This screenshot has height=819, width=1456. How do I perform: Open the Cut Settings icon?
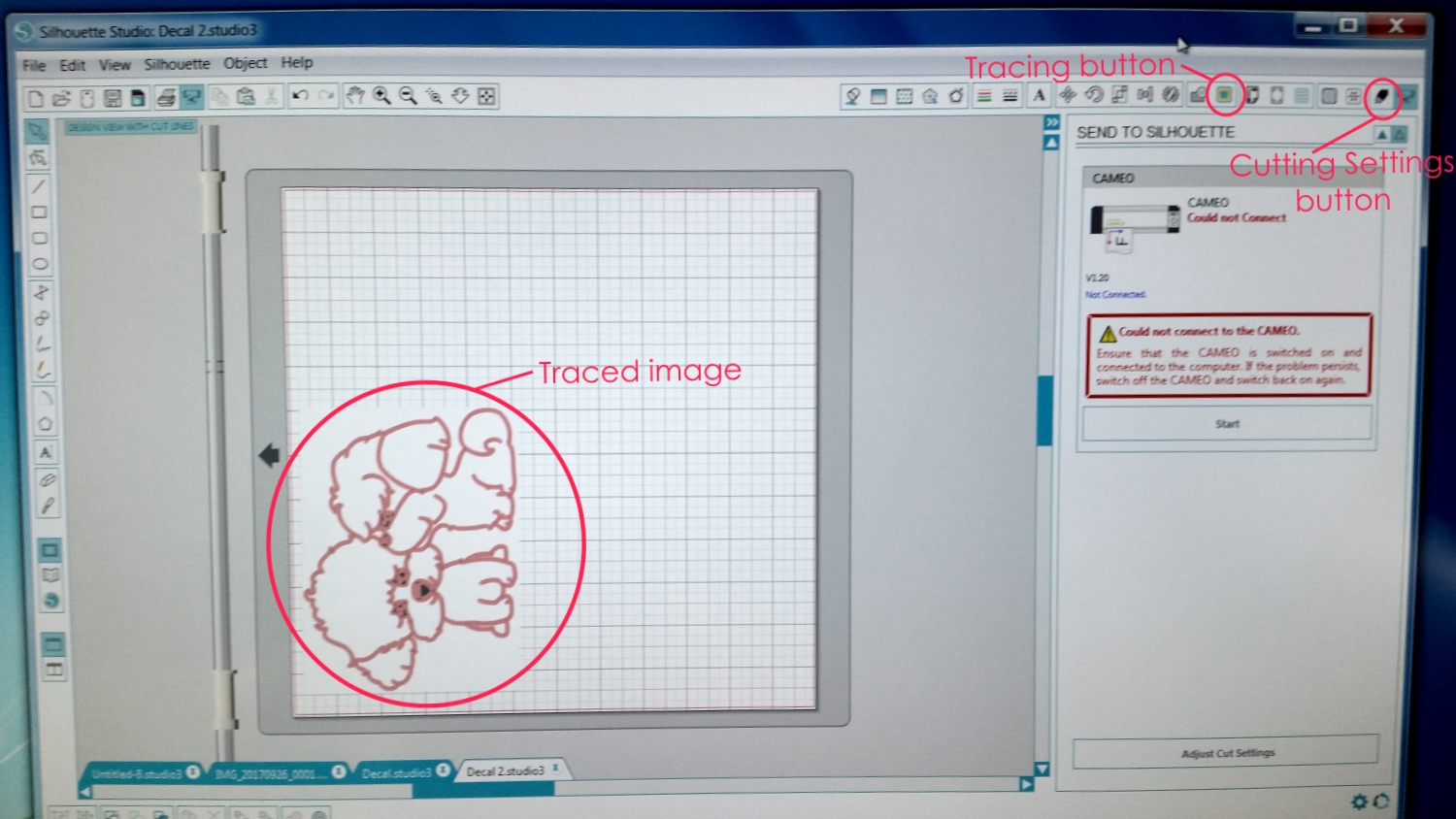pyautogui.click(x=1381, y=95)
